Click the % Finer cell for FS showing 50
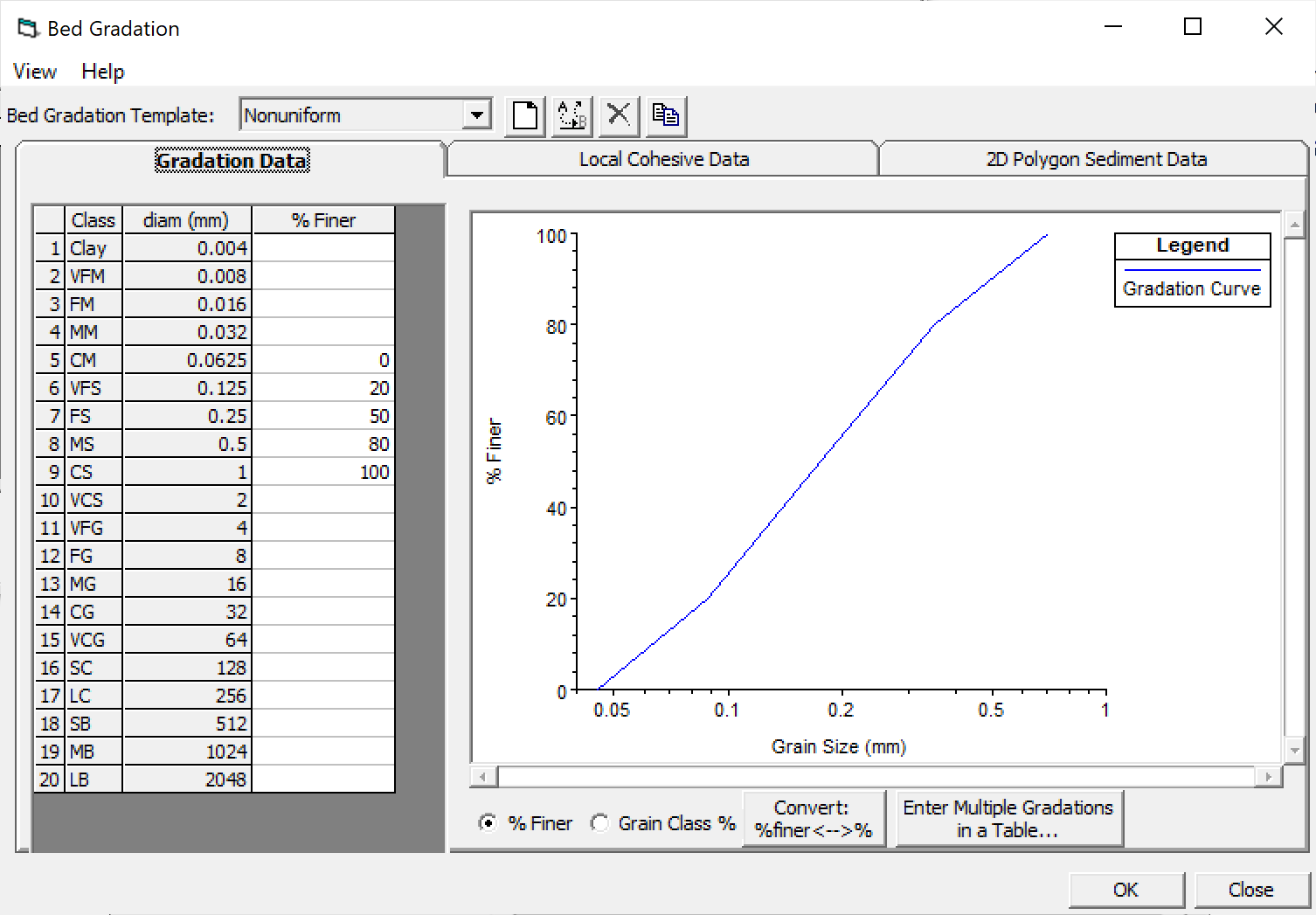The image size is (1316, 915). click(x=323, y=416)
